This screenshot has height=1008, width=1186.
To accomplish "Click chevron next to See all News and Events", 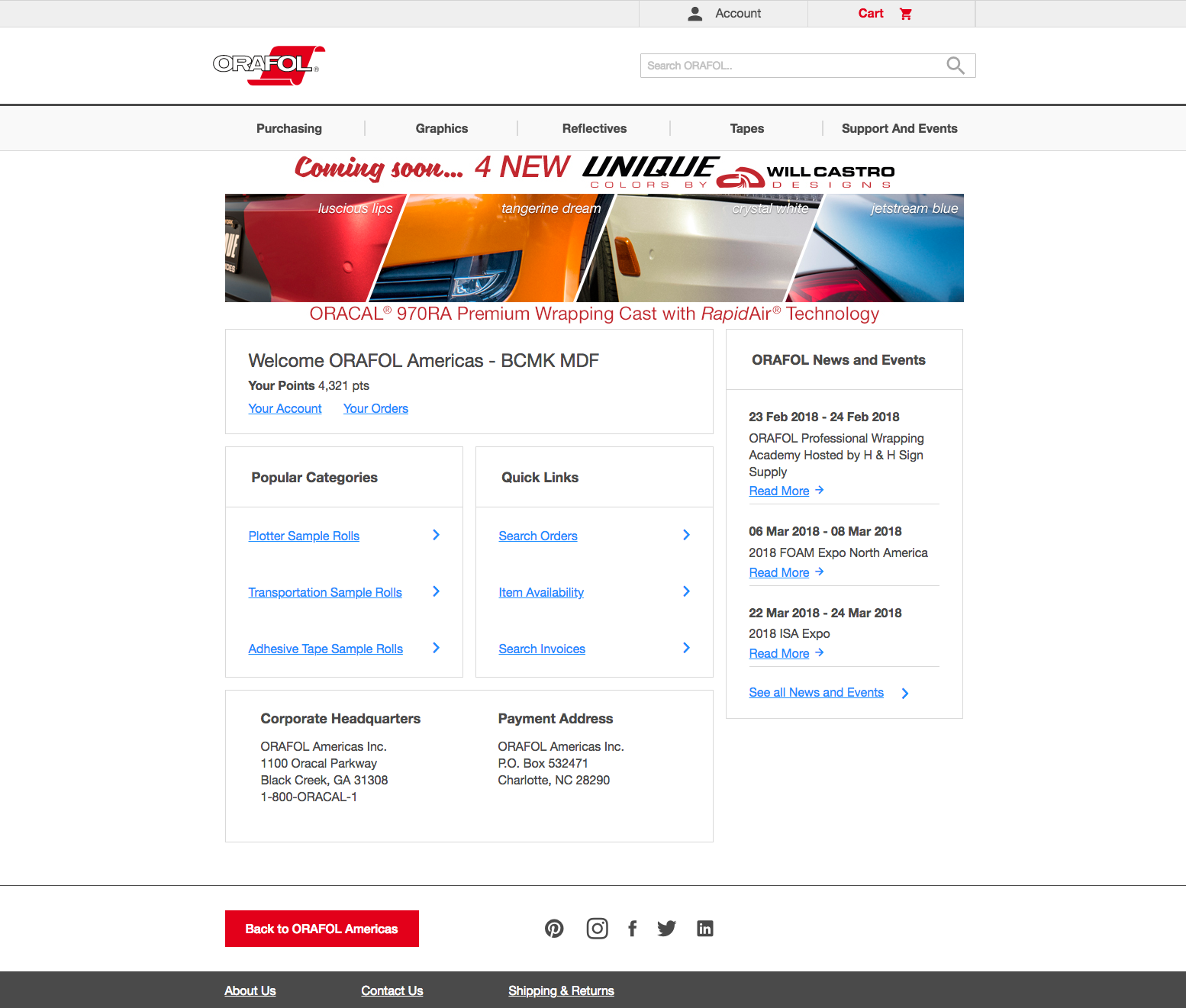I will [905, 693].
